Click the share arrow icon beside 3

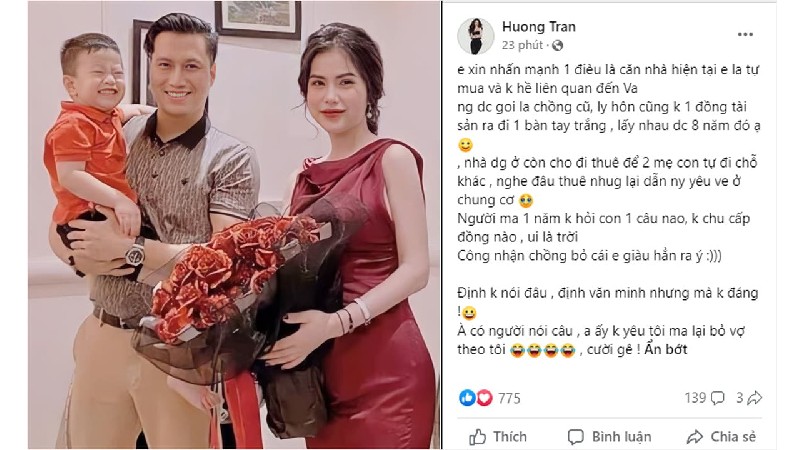coord(755,398)
